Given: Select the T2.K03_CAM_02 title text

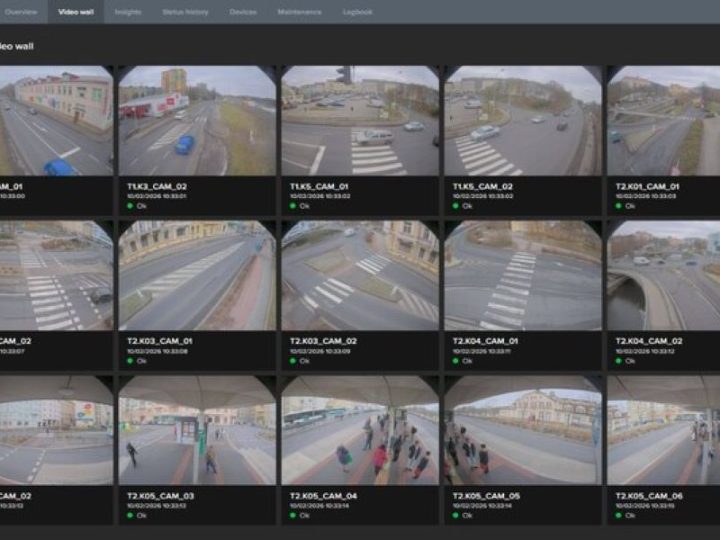Looking at the screenshot, I should [323, 341].
